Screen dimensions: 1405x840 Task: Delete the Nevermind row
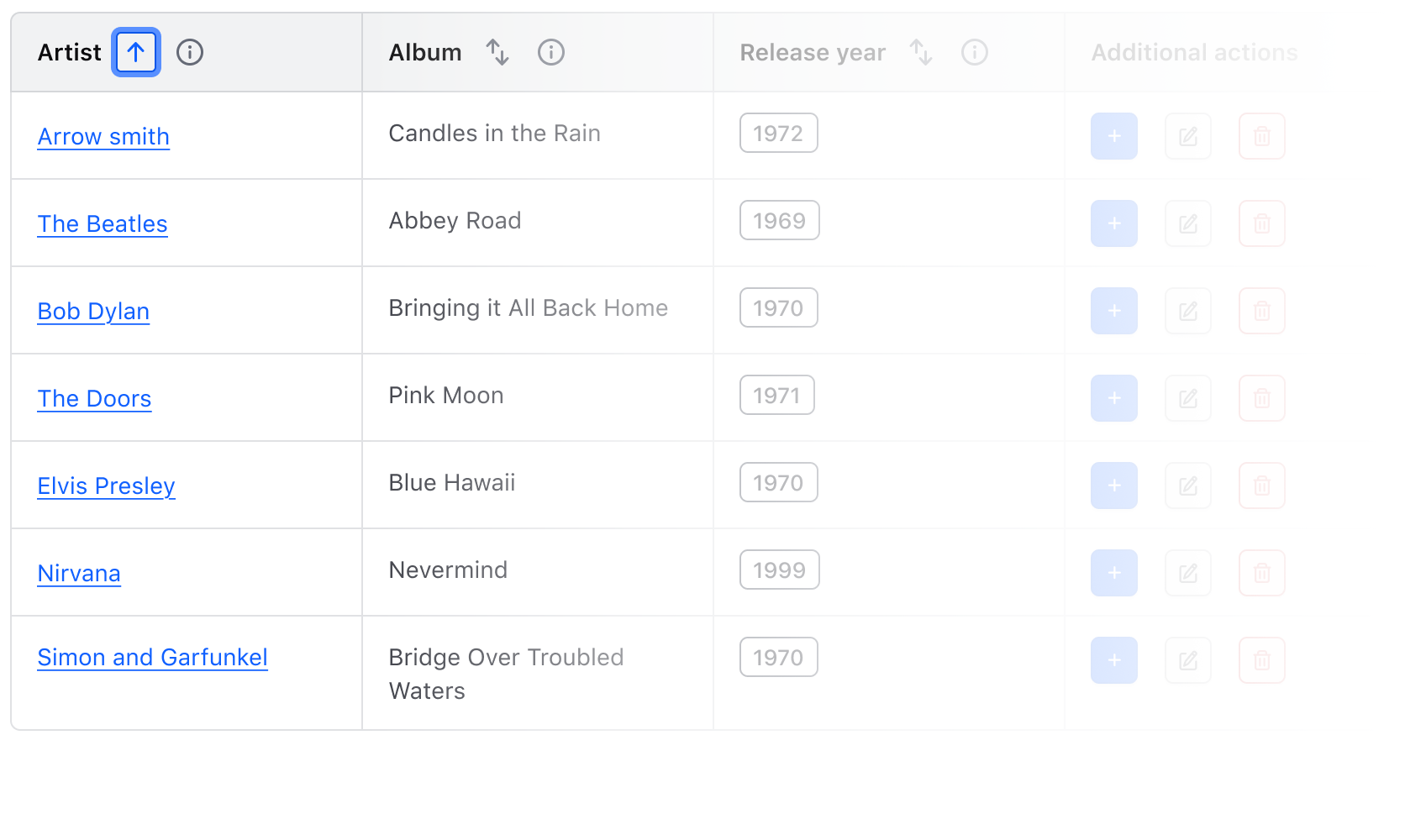pos(1262,573)
